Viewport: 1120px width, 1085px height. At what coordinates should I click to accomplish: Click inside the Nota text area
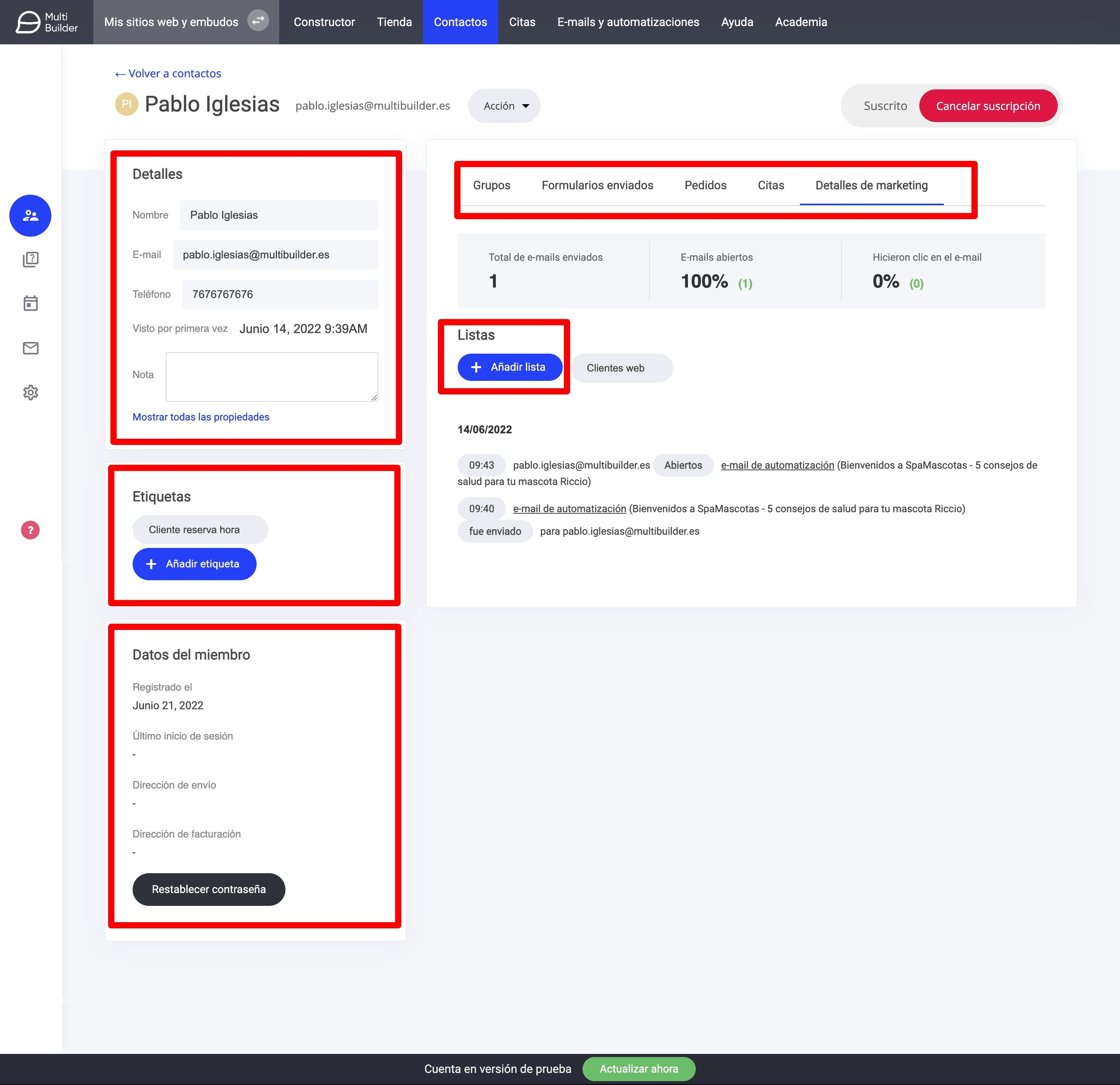click(271, 376)
